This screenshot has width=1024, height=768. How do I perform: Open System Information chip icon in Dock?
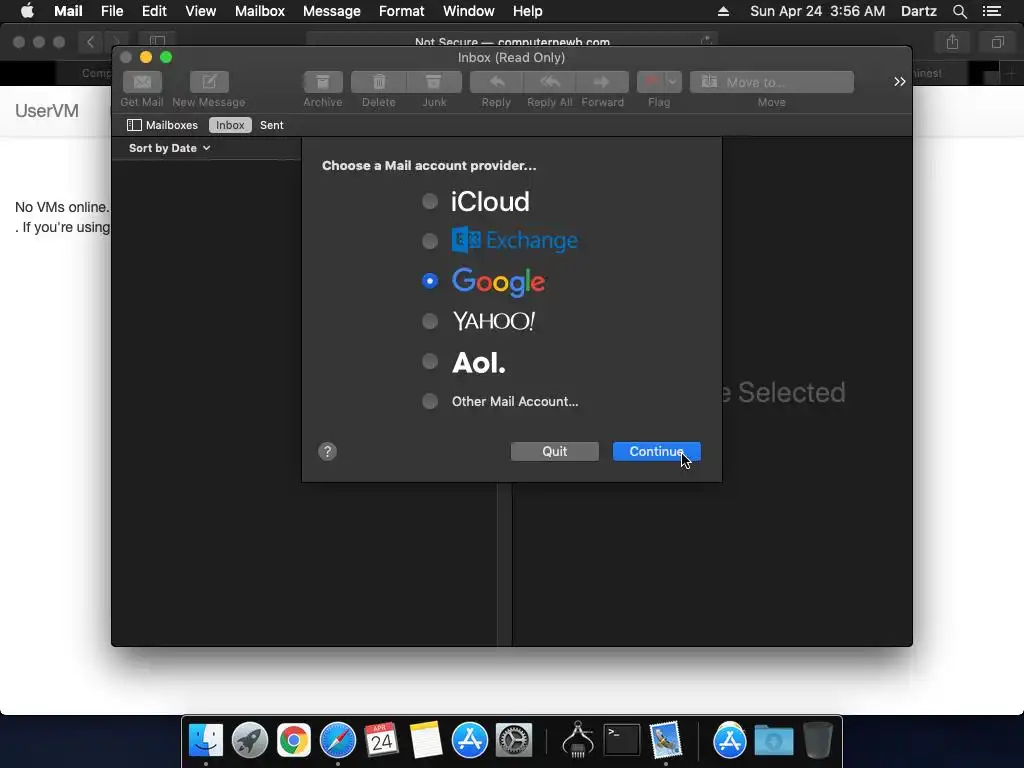tap(578, 740)
